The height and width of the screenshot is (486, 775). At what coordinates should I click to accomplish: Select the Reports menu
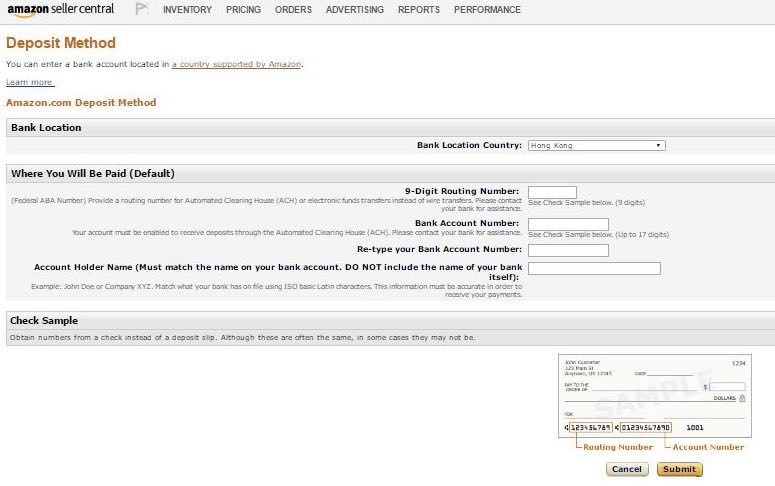(418, 10)
